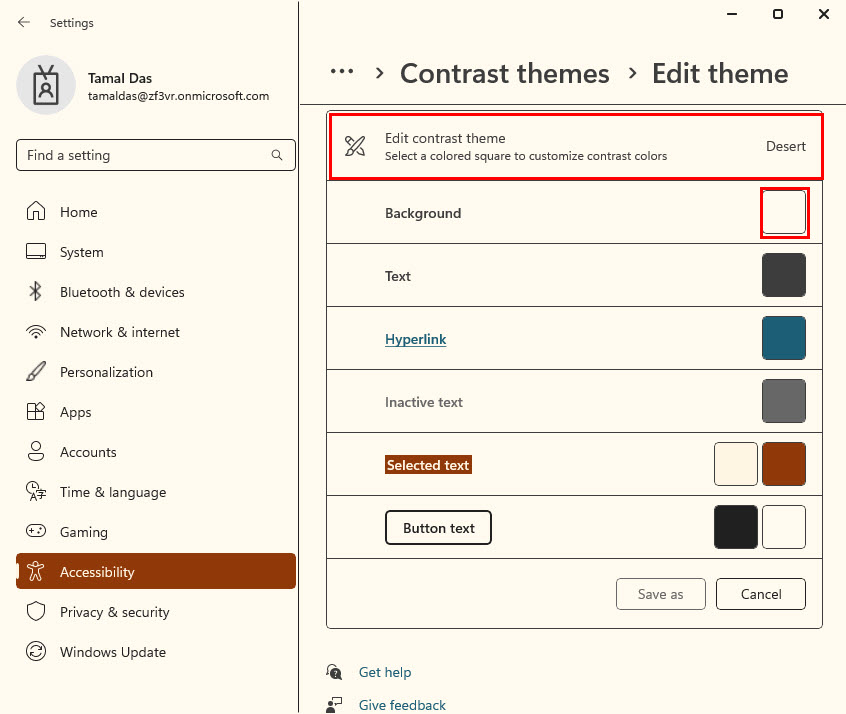Choose the brown Selected text swatch
This screenshot has height=714, width=846.
pyautogui.click(x=783, y=464)
